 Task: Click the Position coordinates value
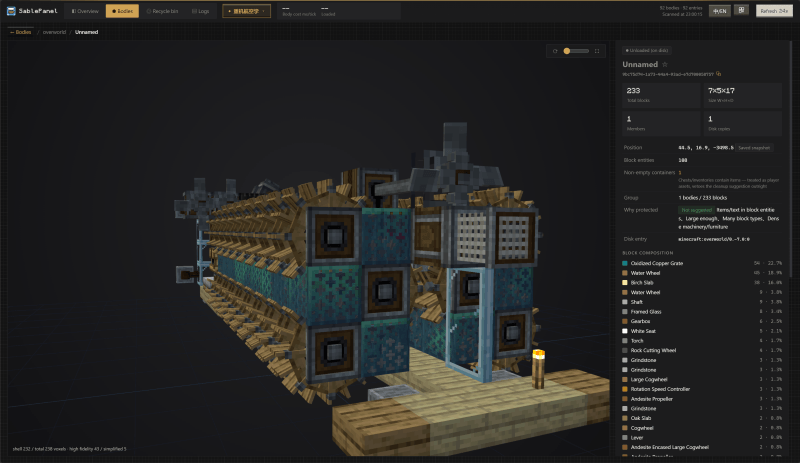pos(706,148)
